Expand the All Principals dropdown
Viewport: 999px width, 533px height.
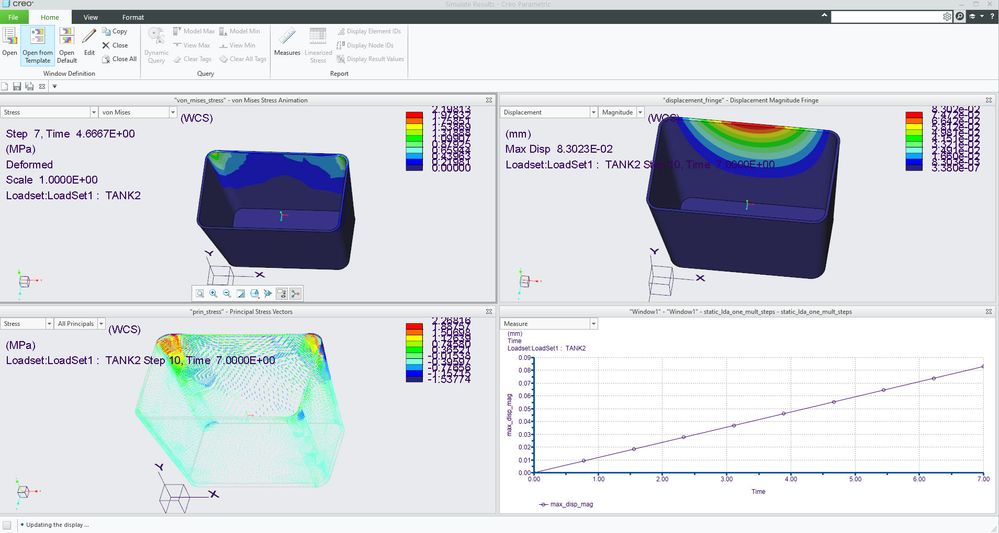[x=101, y=323]
